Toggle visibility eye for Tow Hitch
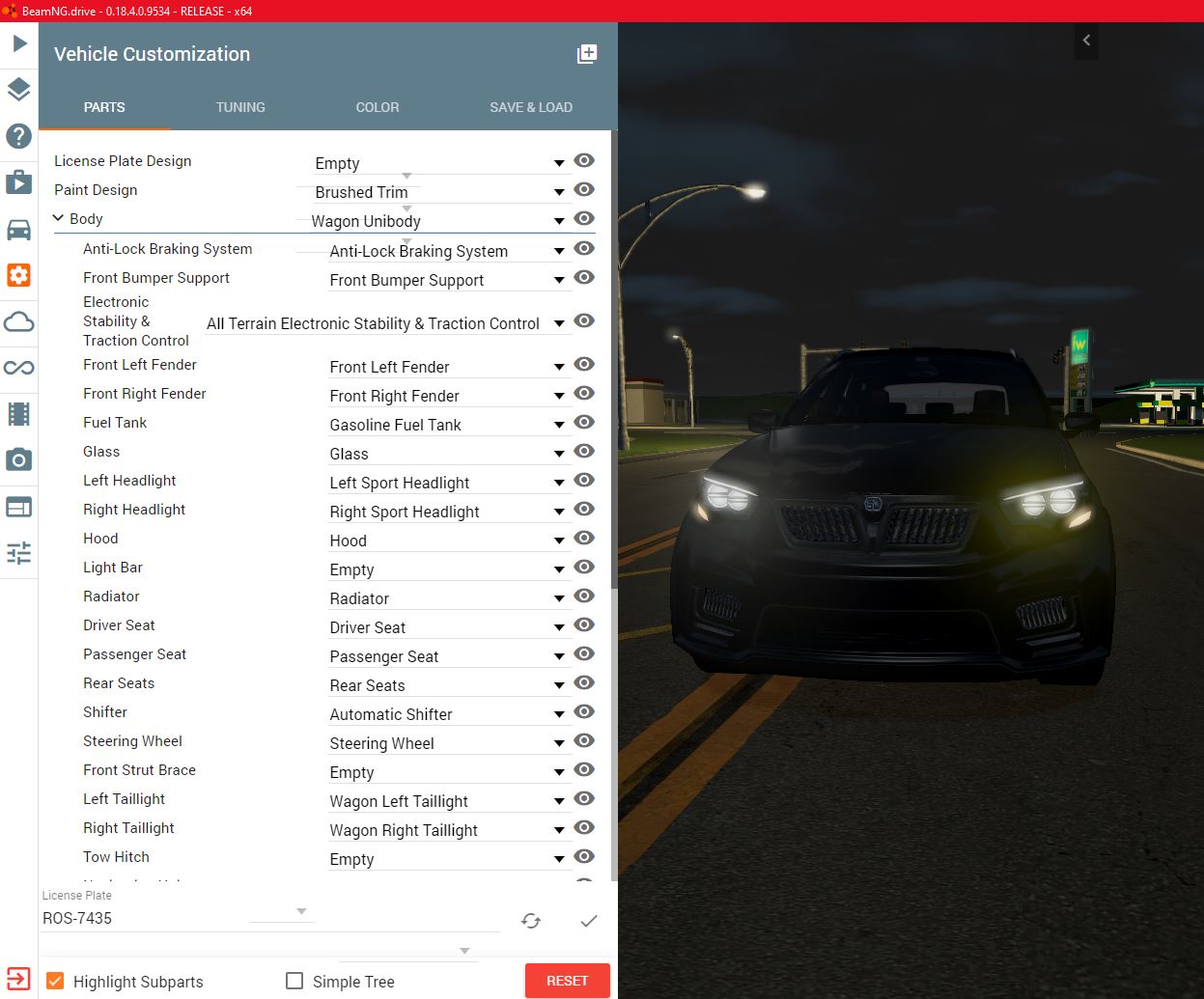 click(584, 857)
